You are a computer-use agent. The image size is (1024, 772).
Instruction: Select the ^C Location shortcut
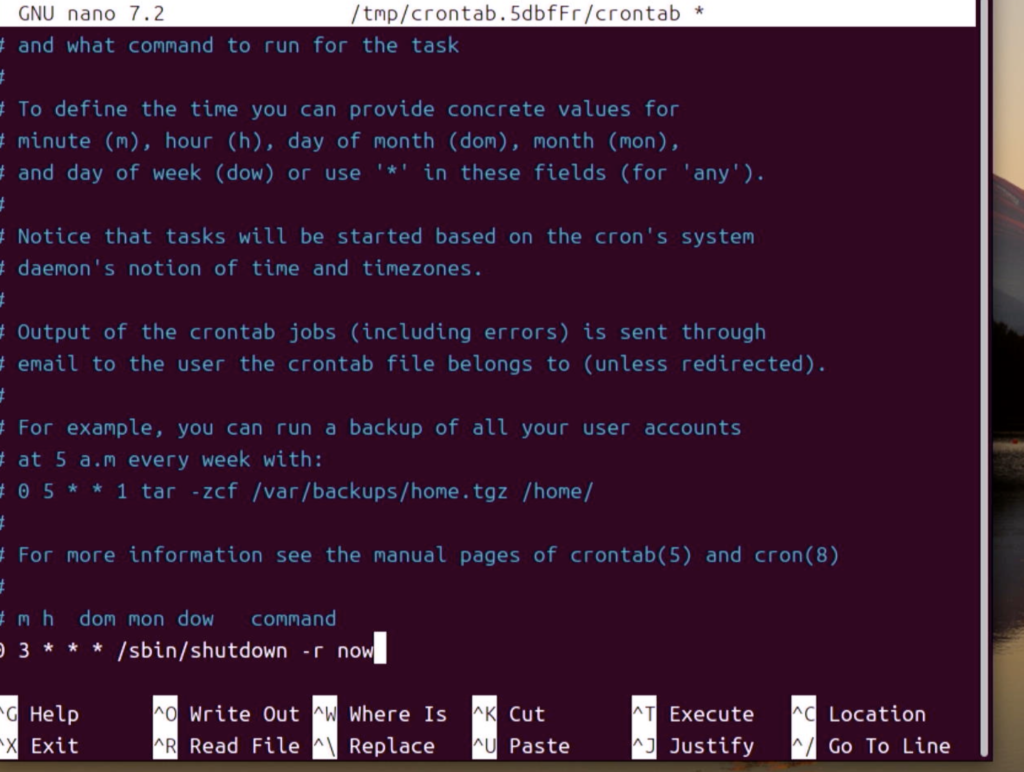click(x=858, y=714)
